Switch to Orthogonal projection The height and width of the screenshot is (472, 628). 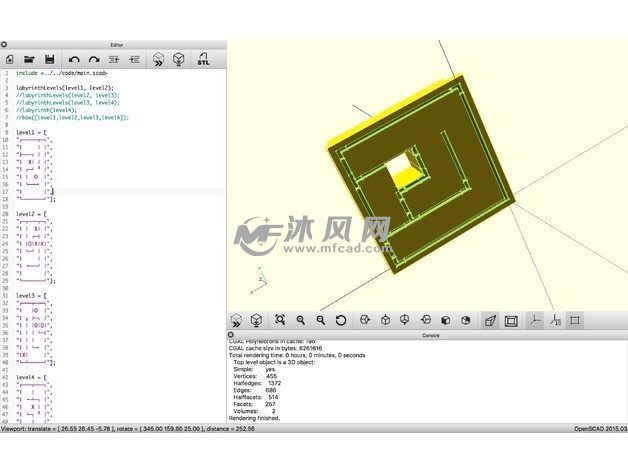pyautogui.click(x=511, y=320)
